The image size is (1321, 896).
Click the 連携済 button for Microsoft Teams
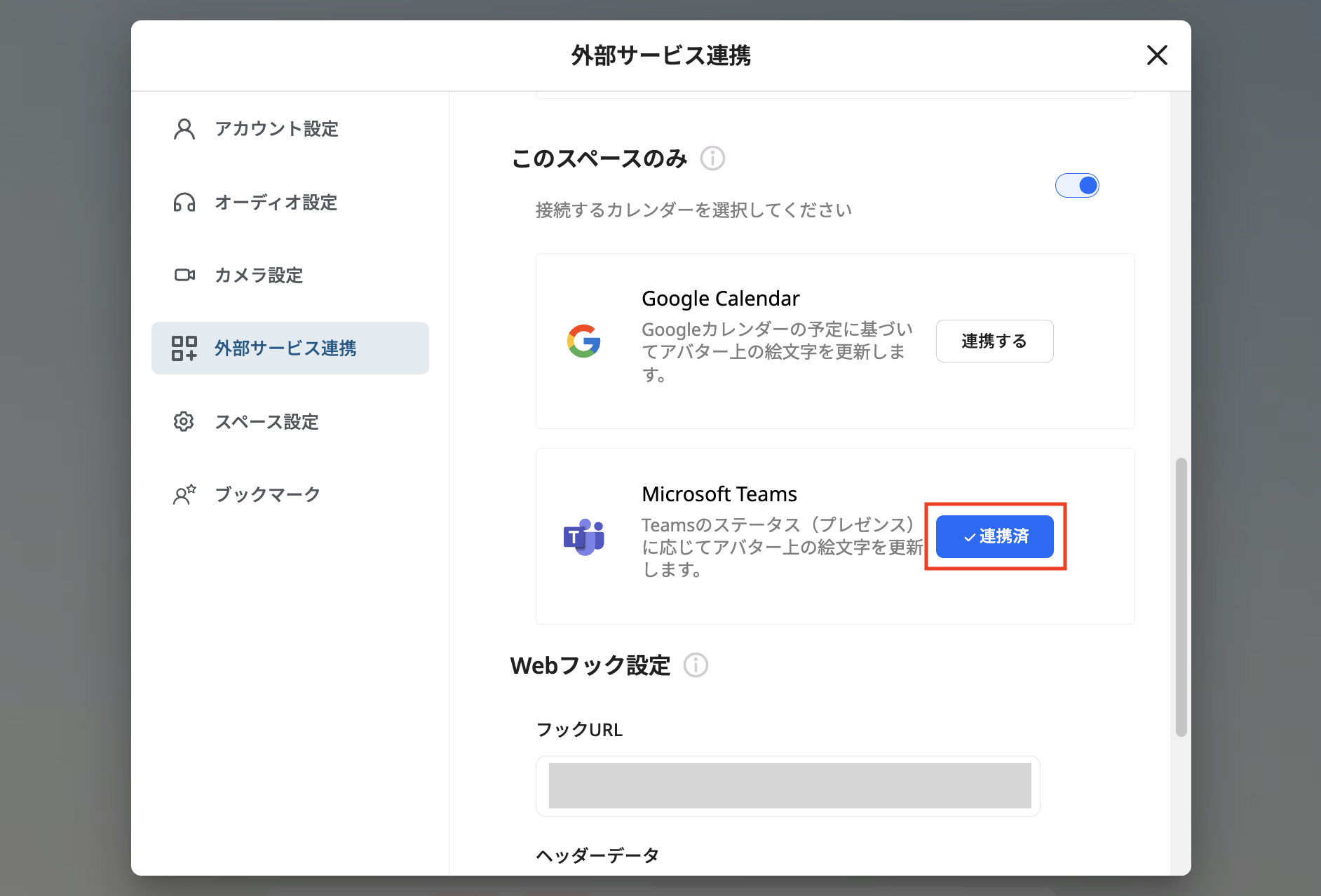pos(994,536)
